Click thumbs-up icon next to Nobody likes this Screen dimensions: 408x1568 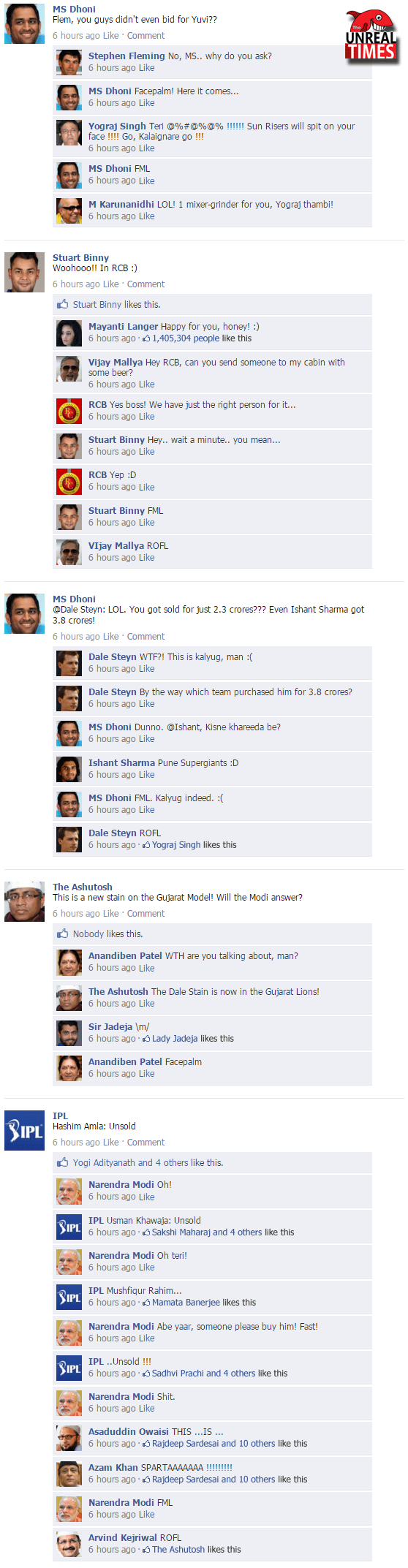(x=64, y=933)
